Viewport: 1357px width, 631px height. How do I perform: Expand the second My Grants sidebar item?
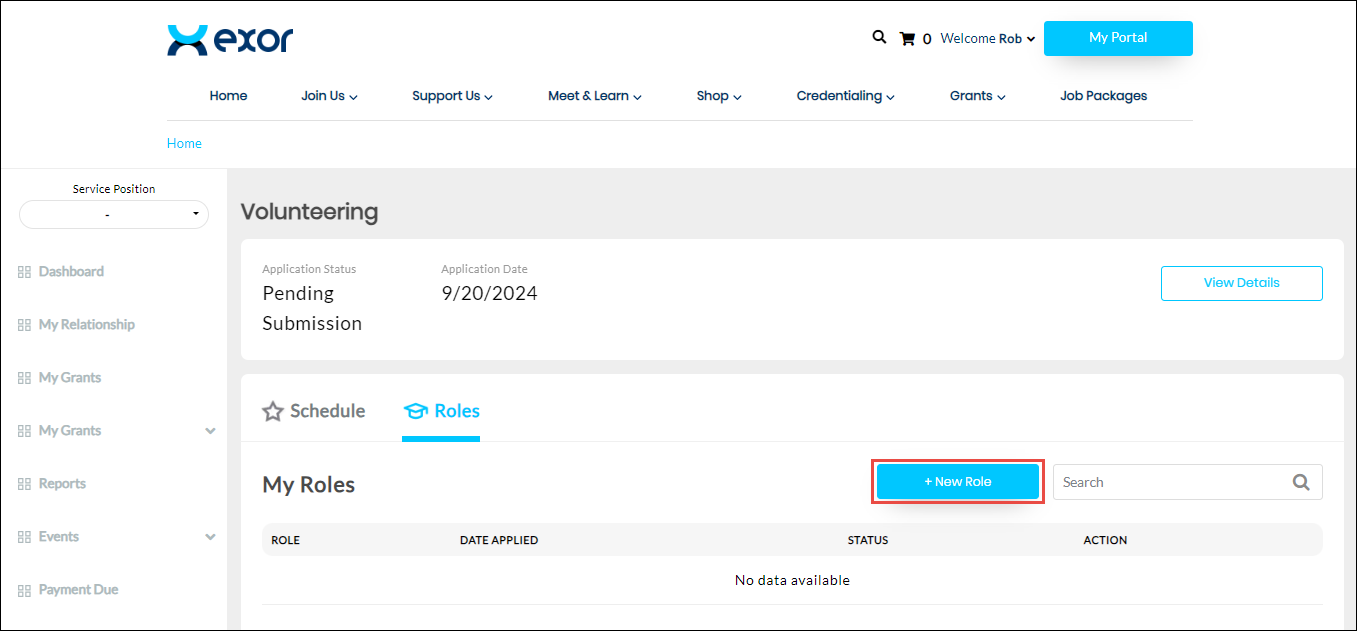210,431
